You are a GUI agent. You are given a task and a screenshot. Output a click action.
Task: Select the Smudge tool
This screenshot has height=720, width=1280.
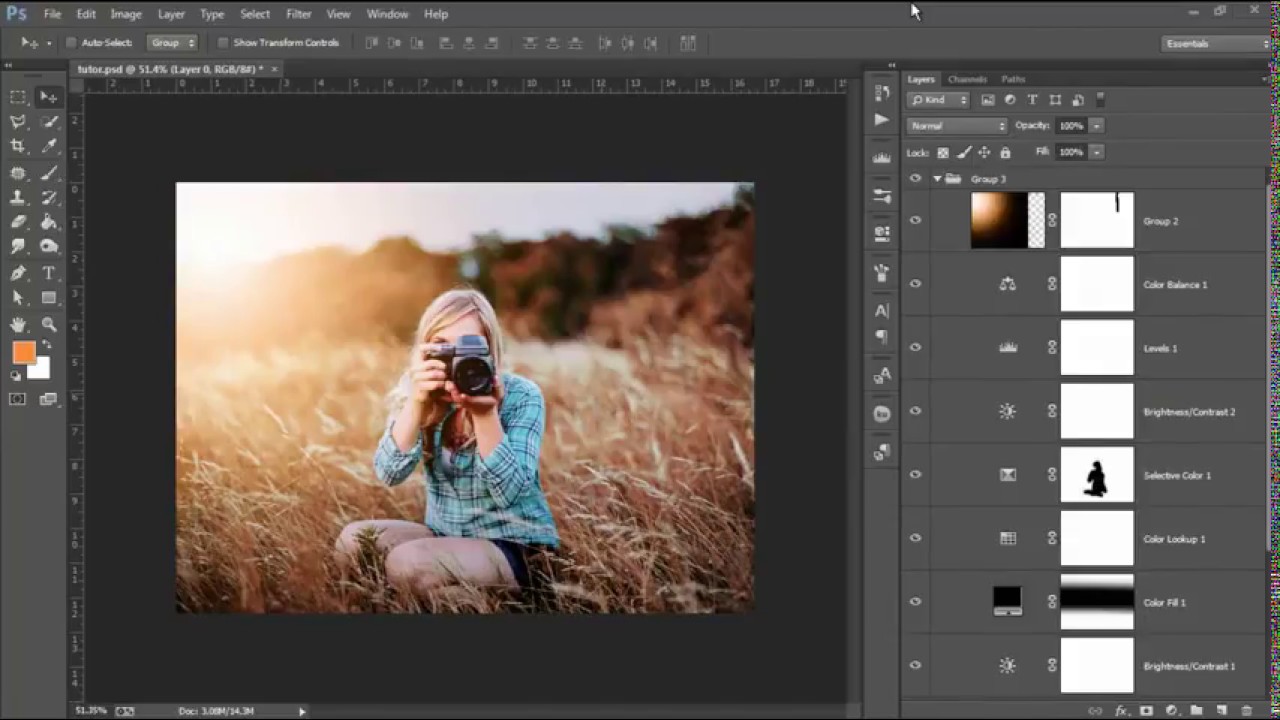[18, 247]
